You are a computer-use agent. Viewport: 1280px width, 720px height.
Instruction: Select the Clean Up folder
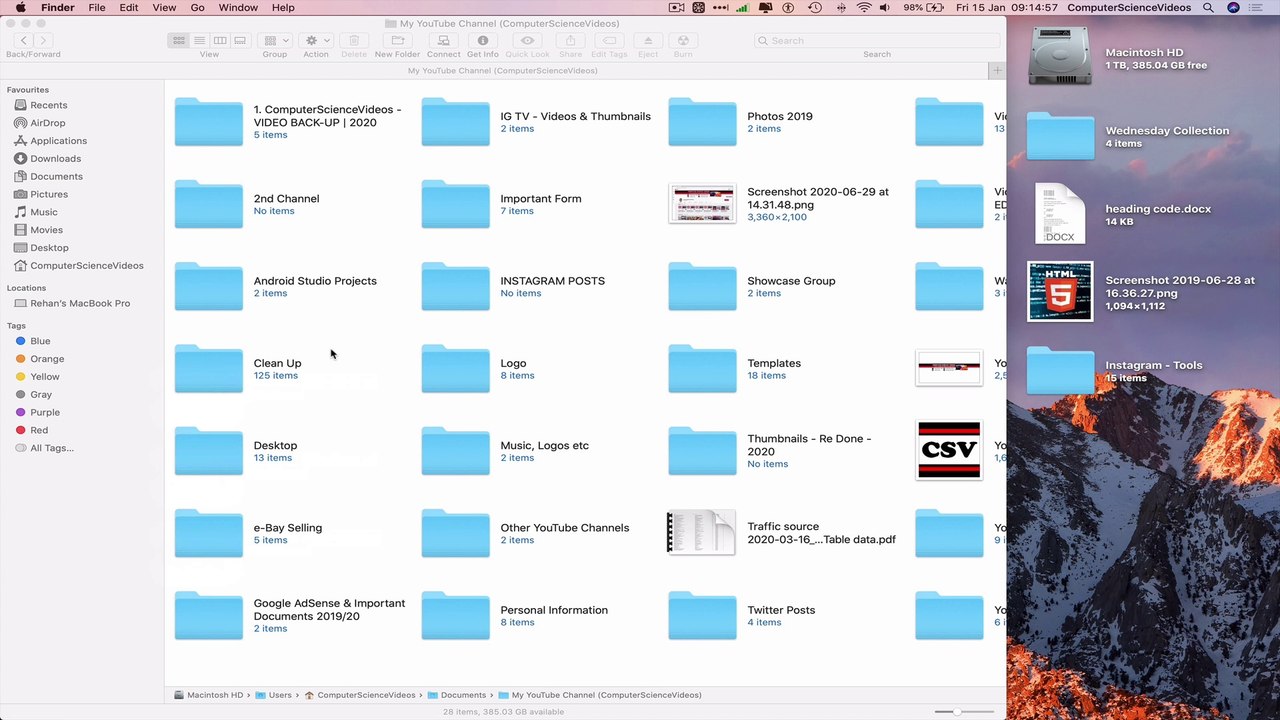pos(209,369)
